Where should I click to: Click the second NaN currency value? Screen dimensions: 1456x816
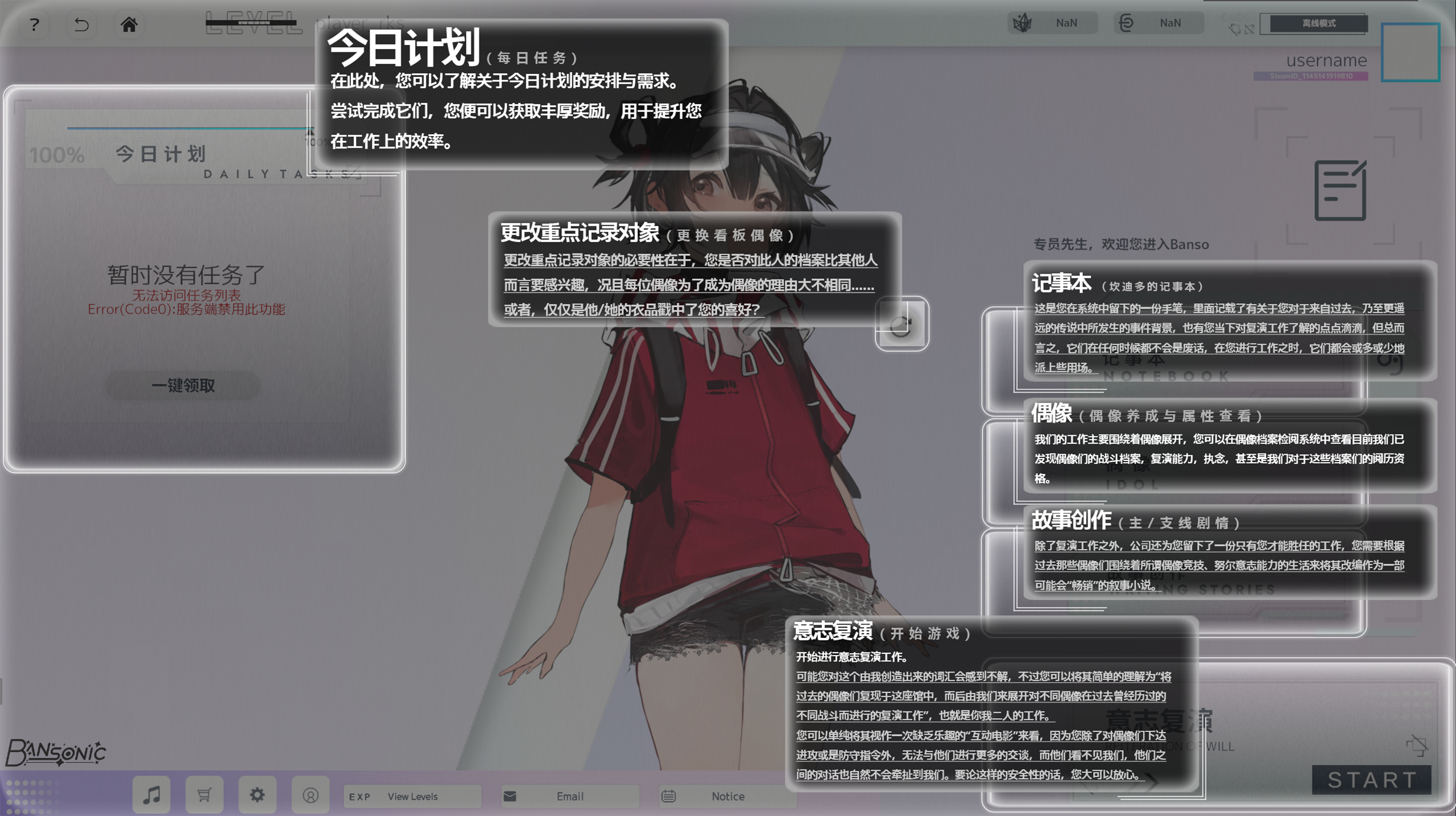click(x=1170, y=23)
